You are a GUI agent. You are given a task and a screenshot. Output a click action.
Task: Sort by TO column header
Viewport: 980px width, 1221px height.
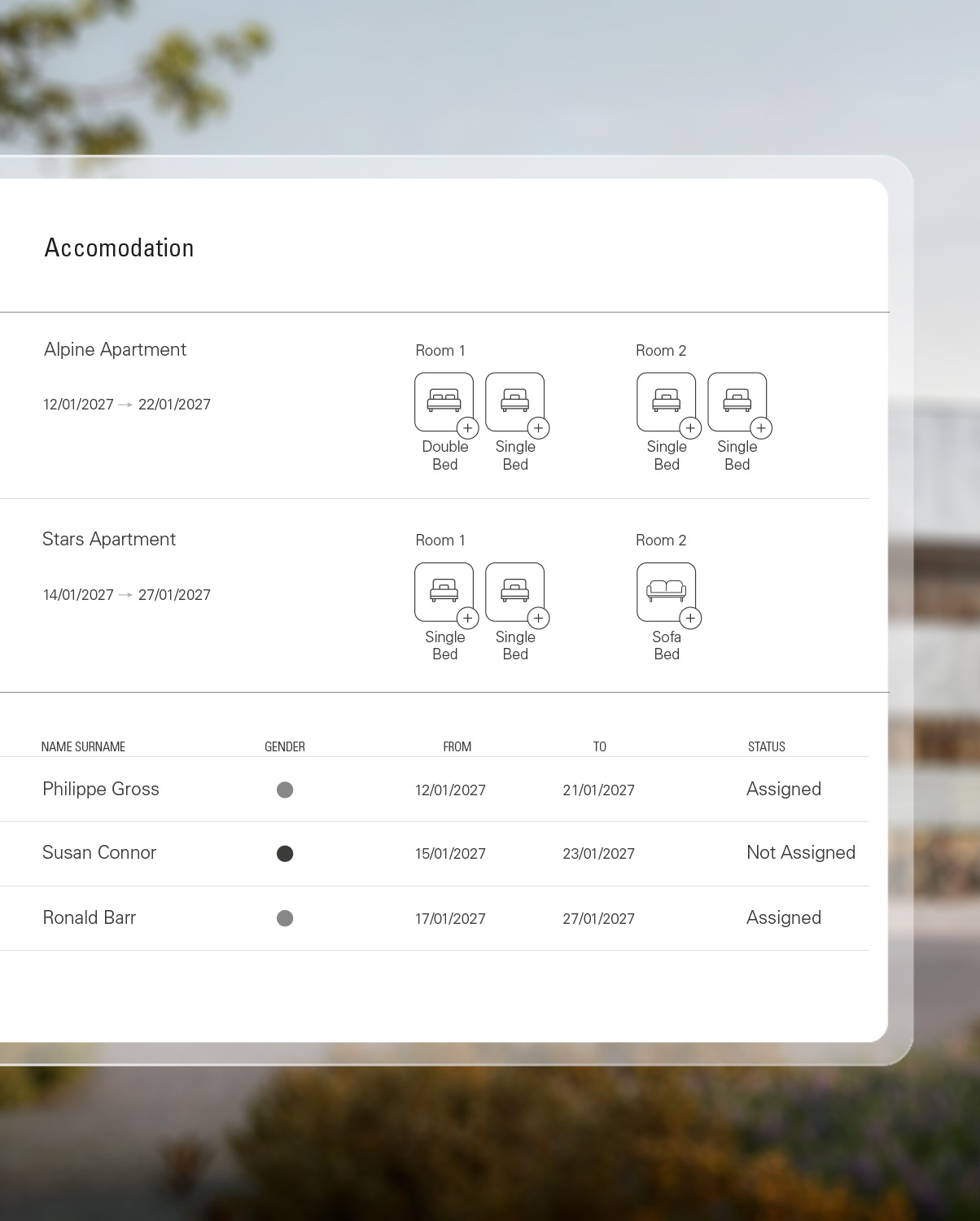click(600, 746)
